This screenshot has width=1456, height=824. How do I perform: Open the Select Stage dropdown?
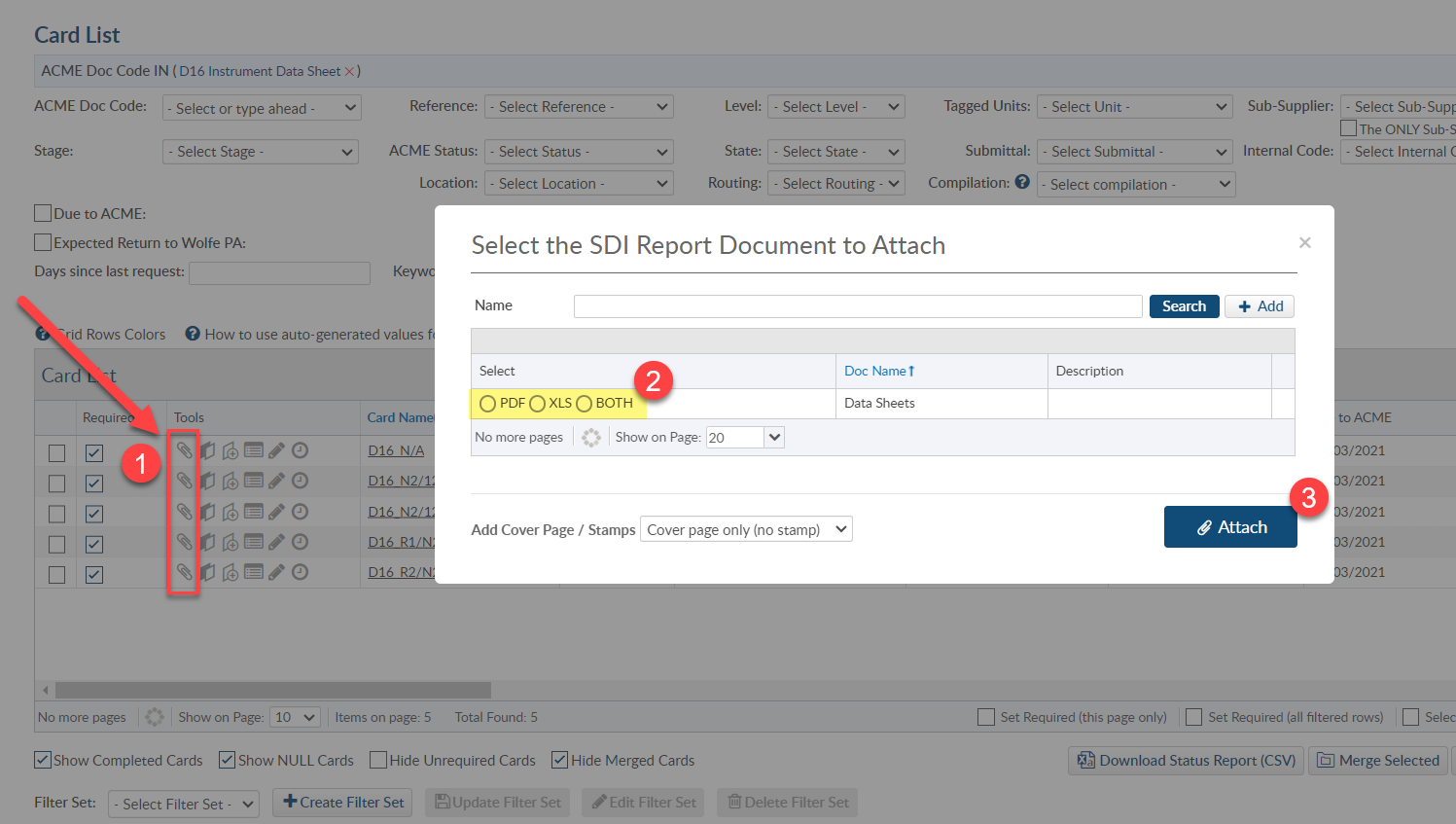coord(261,152)
